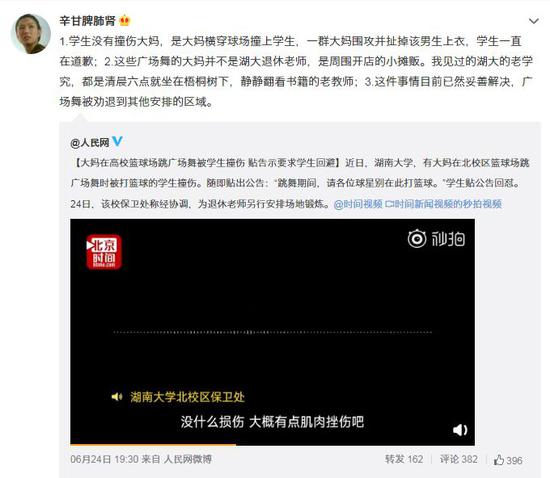The image size is (550, 478).
Task: Click the video progress bar
Action: click(272, 445)
